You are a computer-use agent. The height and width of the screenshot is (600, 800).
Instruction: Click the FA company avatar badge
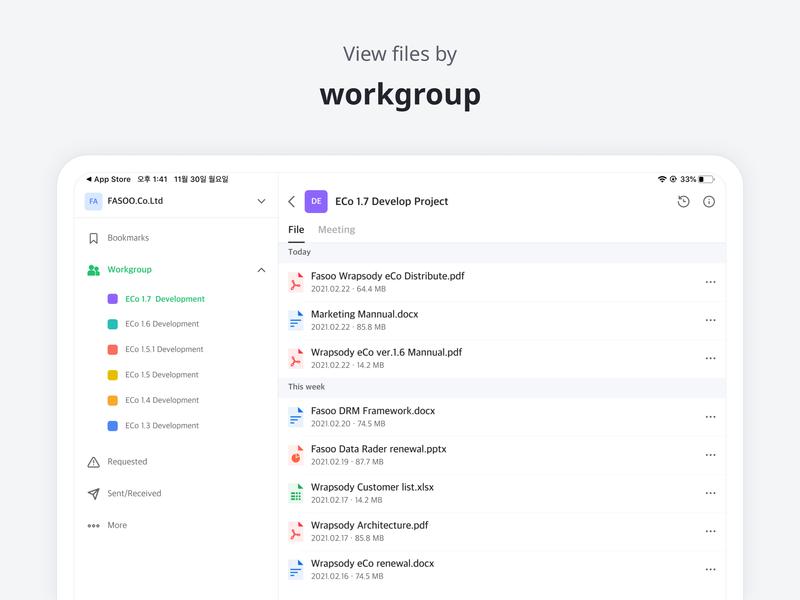(93, 201)
